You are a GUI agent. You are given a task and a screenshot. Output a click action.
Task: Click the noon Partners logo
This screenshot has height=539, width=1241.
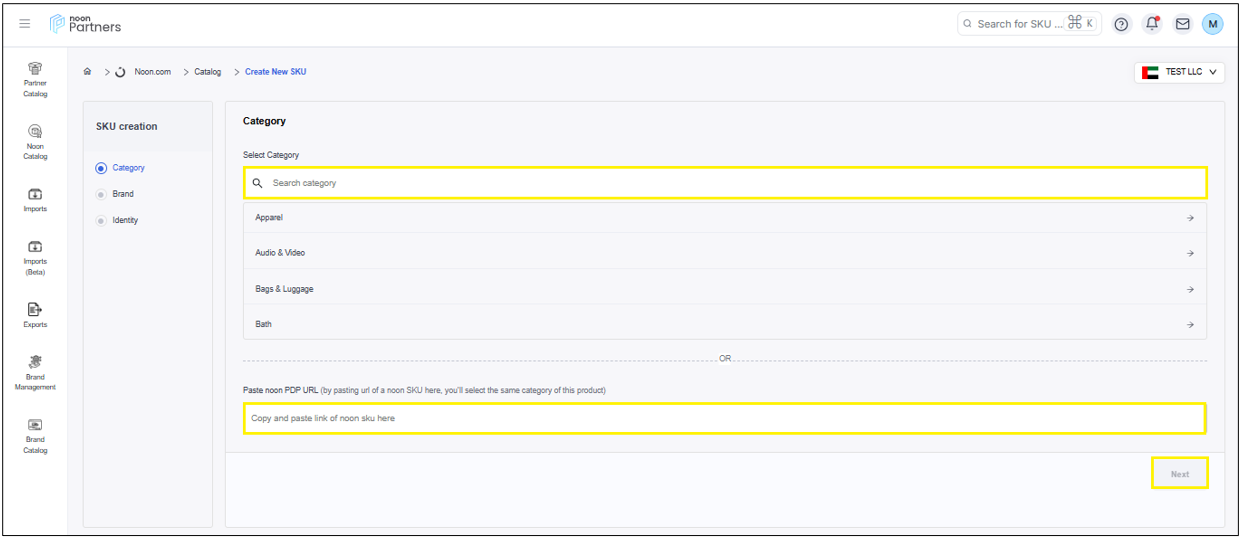(x=86, y=23)
